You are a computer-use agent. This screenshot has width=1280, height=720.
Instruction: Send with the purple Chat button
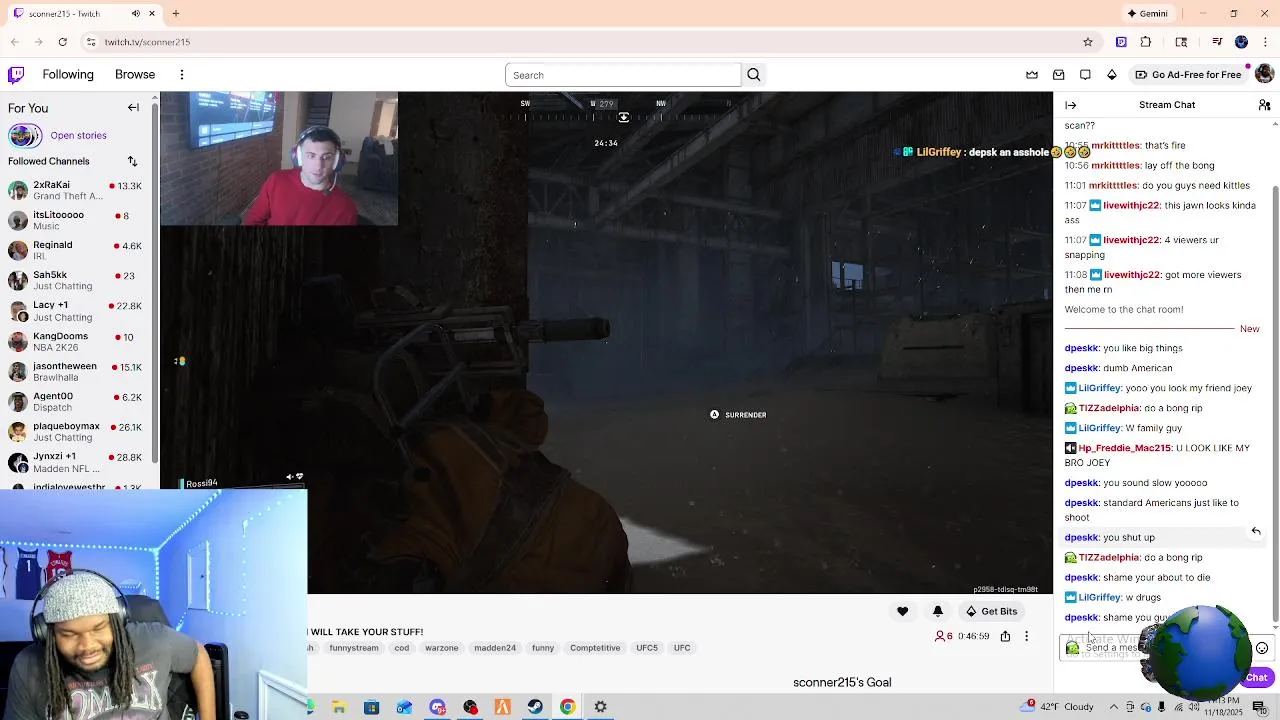tap(1256, 677)
